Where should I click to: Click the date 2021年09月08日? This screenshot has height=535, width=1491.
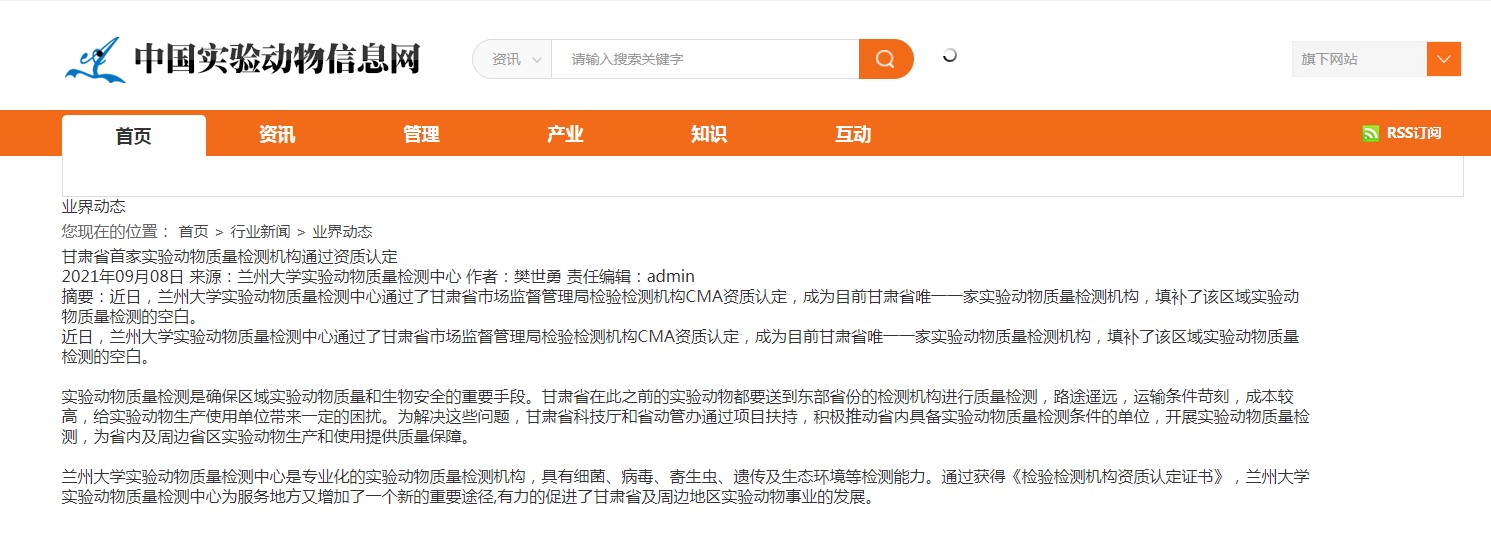123,276
